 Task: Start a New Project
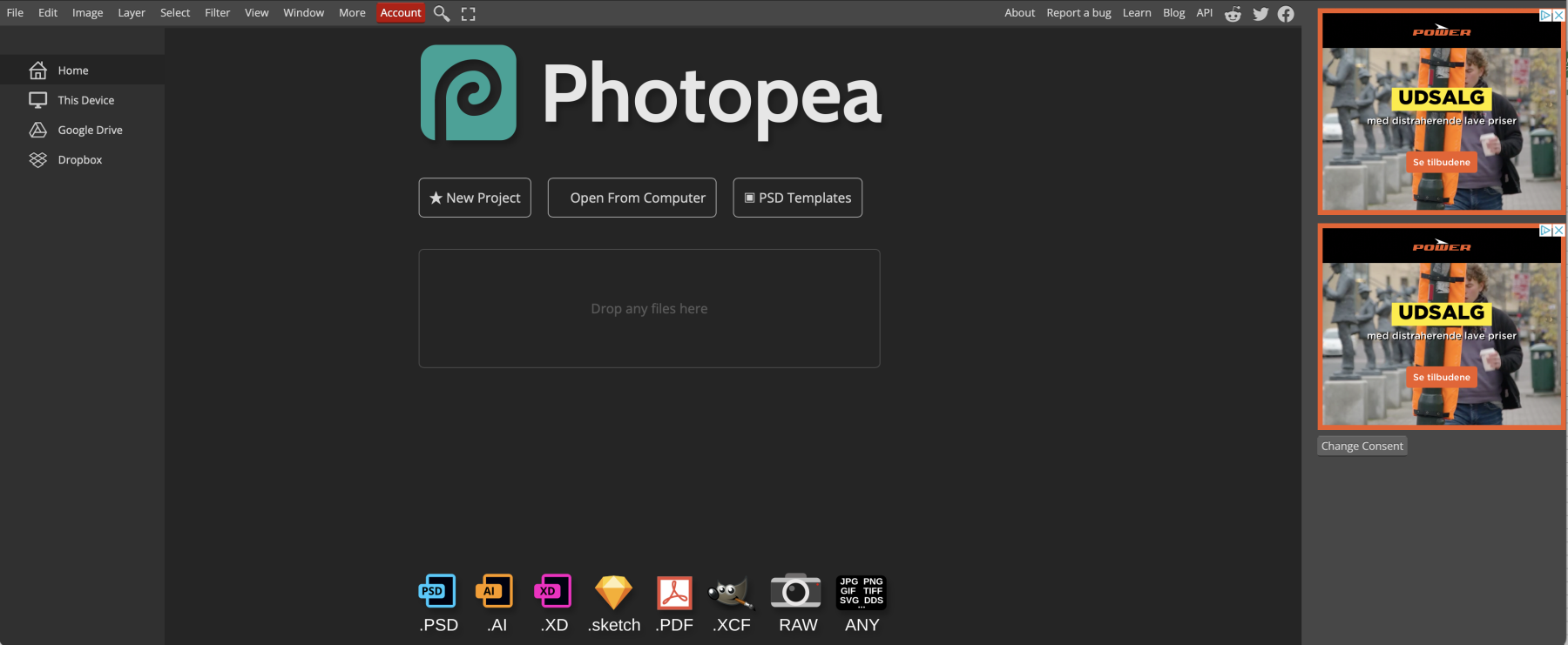tap(475, 198)
